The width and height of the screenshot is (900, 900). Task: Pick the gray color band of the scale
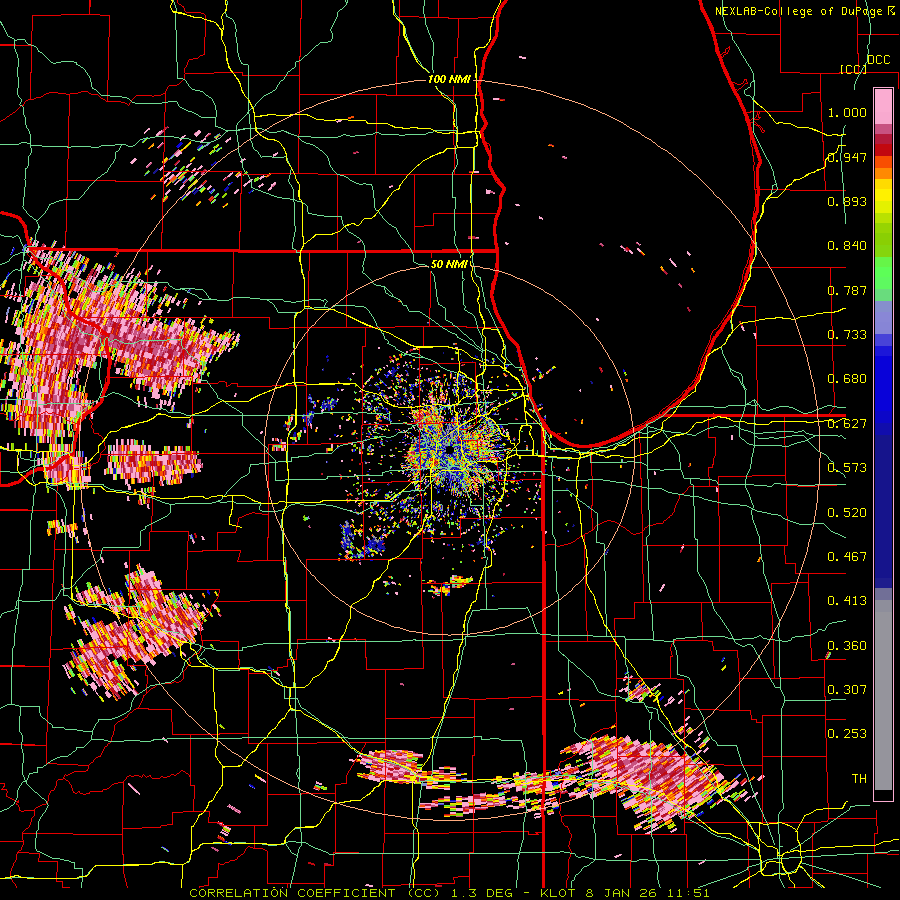click(883, 695)
